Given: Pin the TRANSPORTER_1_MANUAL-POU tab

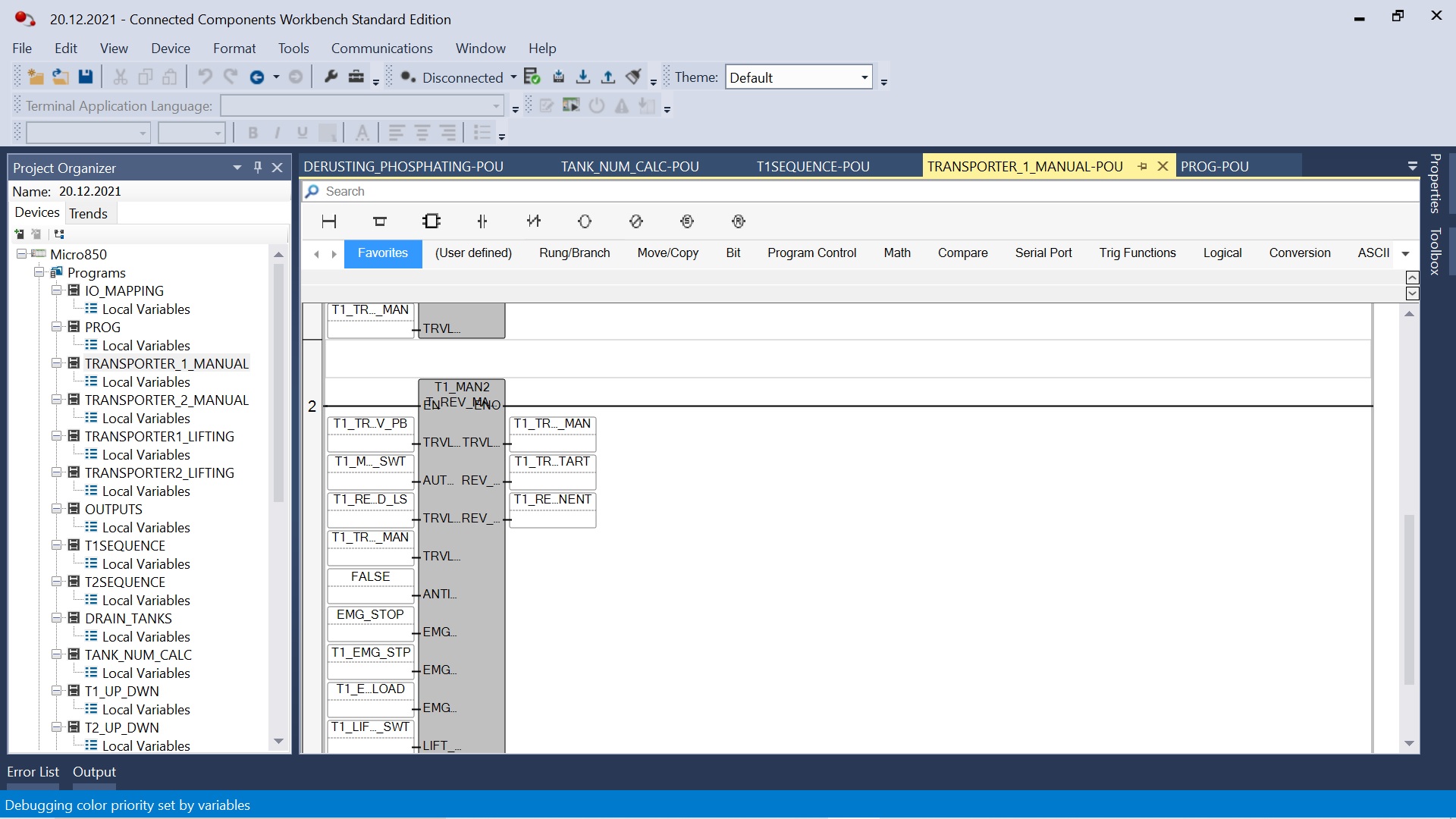Looking at the screenshot, I should 1142,166.
